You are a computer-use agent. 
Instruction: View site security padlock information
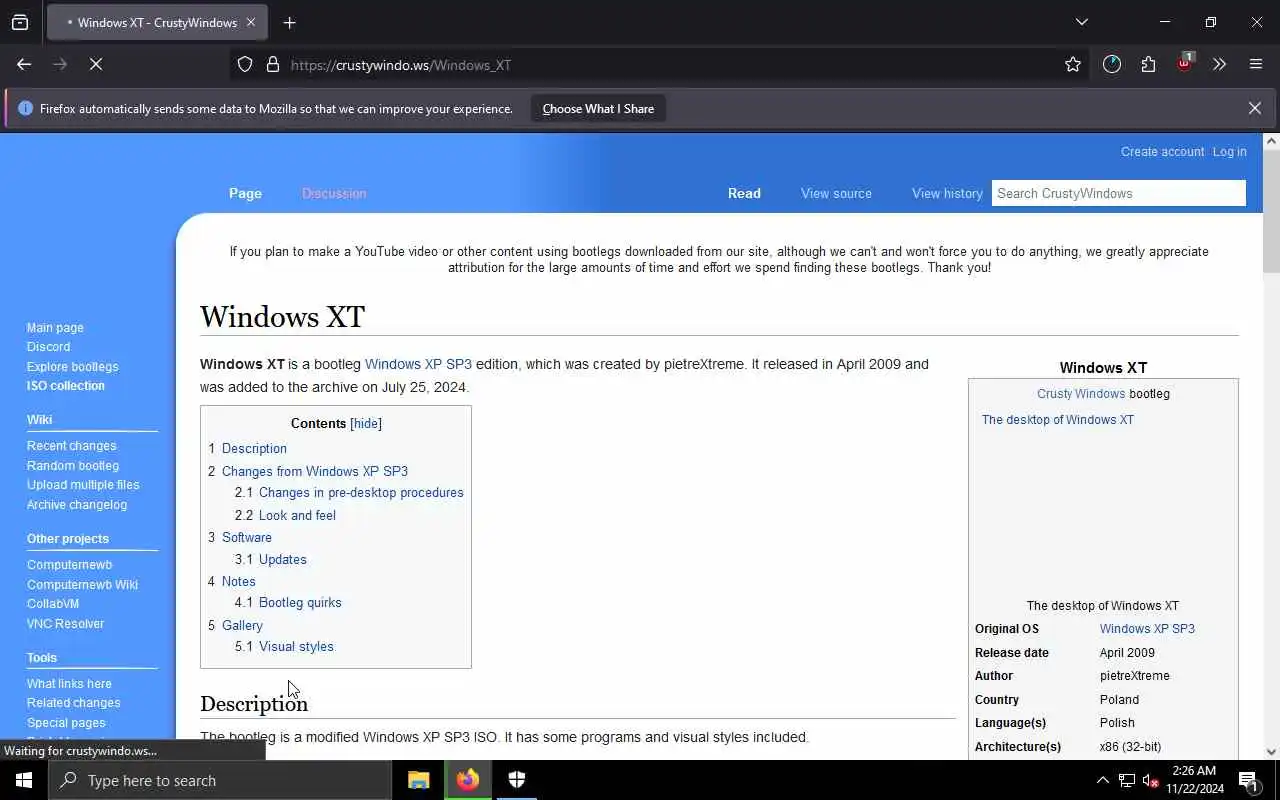coord(272,64)
